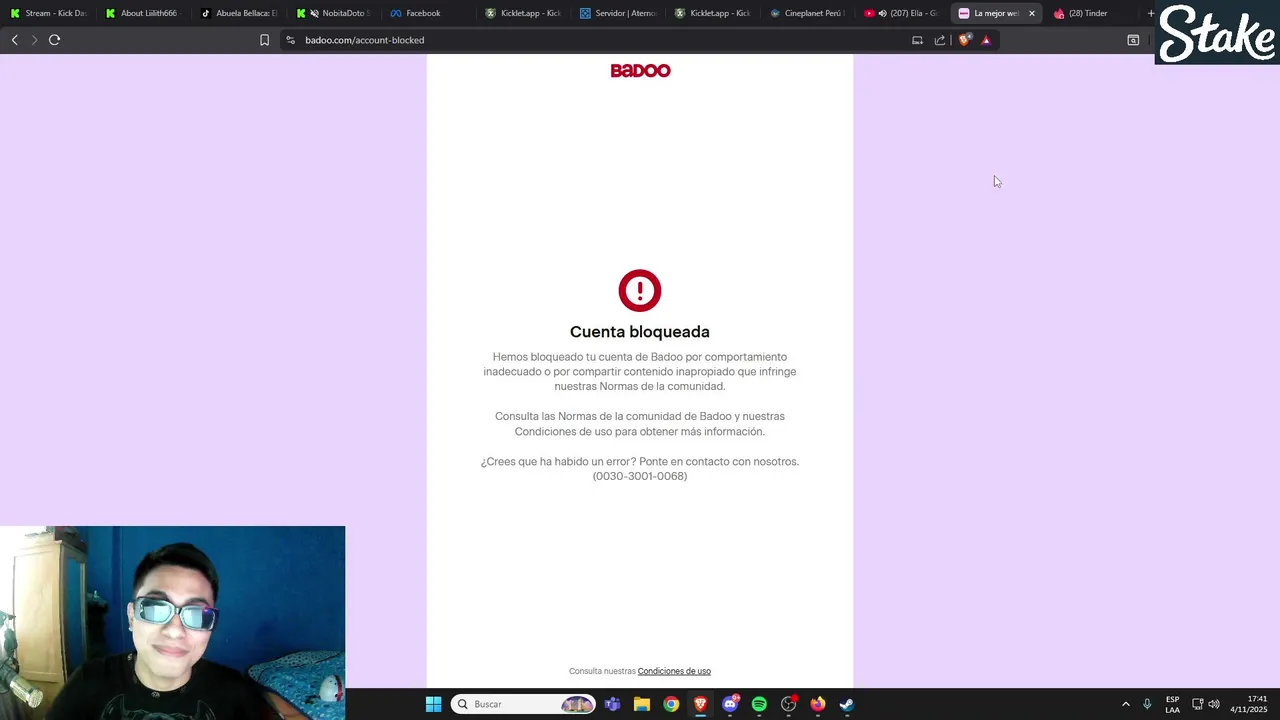Screen dimensions: 1280x720
Task: Click the Cuenta bloqueada heading
Action: coord(640,332)
